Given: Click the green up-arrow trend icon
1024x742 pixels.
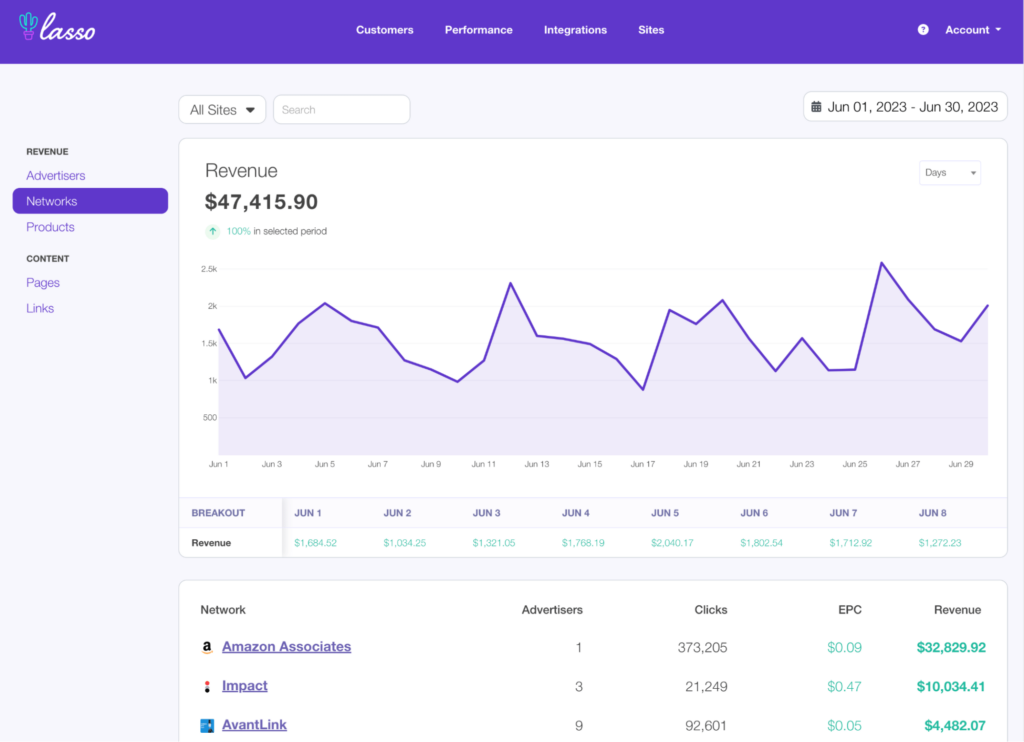Looking at the screenshot, I should point(212,231).
